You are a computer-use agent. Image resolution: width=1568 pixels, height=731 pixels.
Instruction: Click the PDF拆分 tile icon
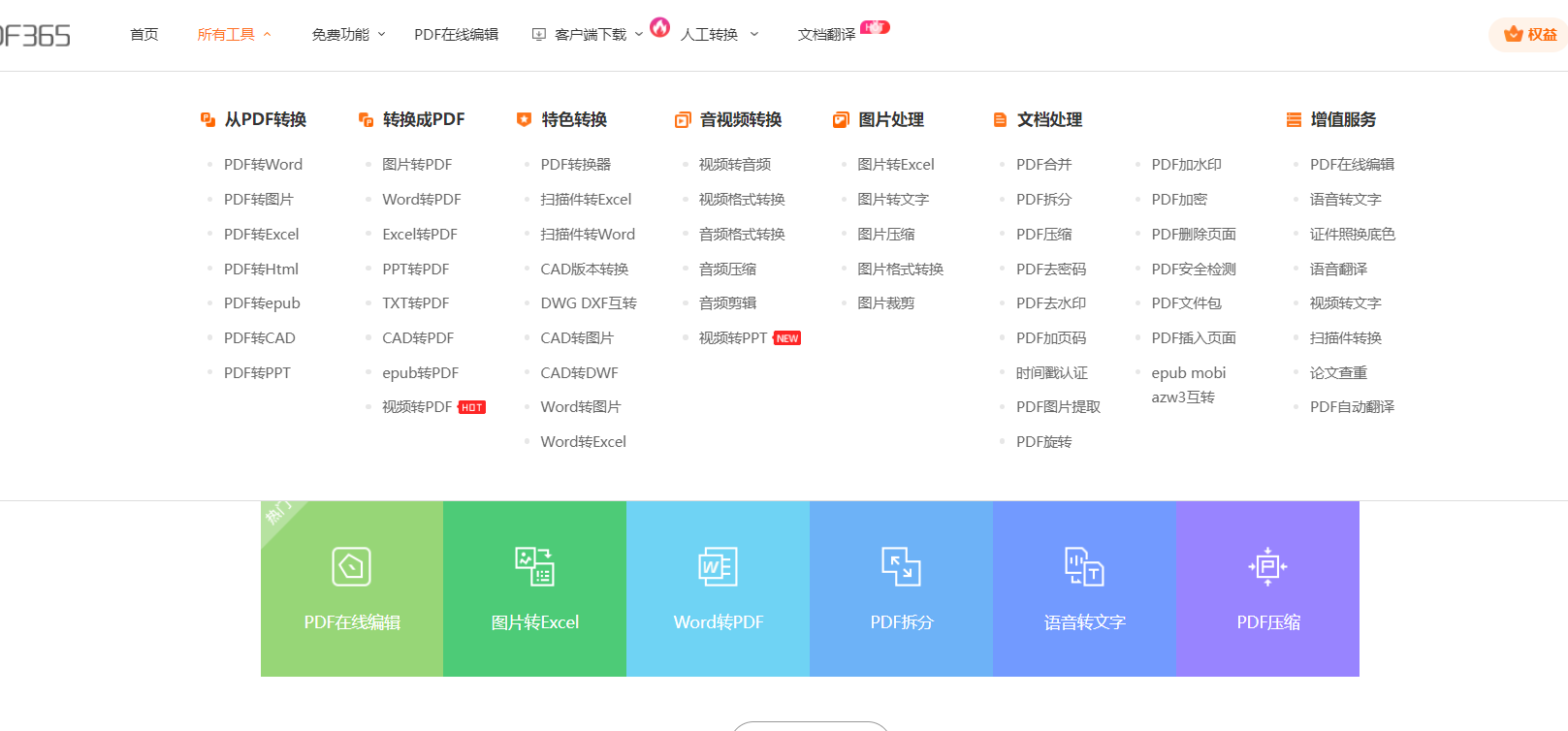[901, 567]
